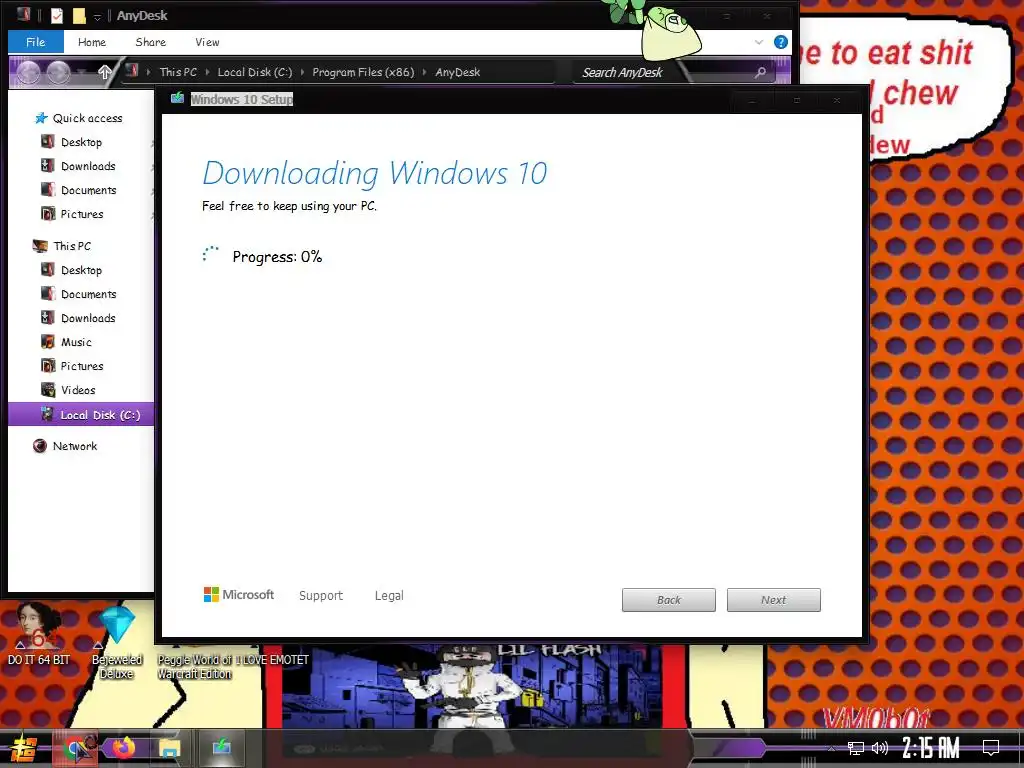Expand the Explorer ribbon with the chevron
1024x768 pixels.
pos(759,42)
